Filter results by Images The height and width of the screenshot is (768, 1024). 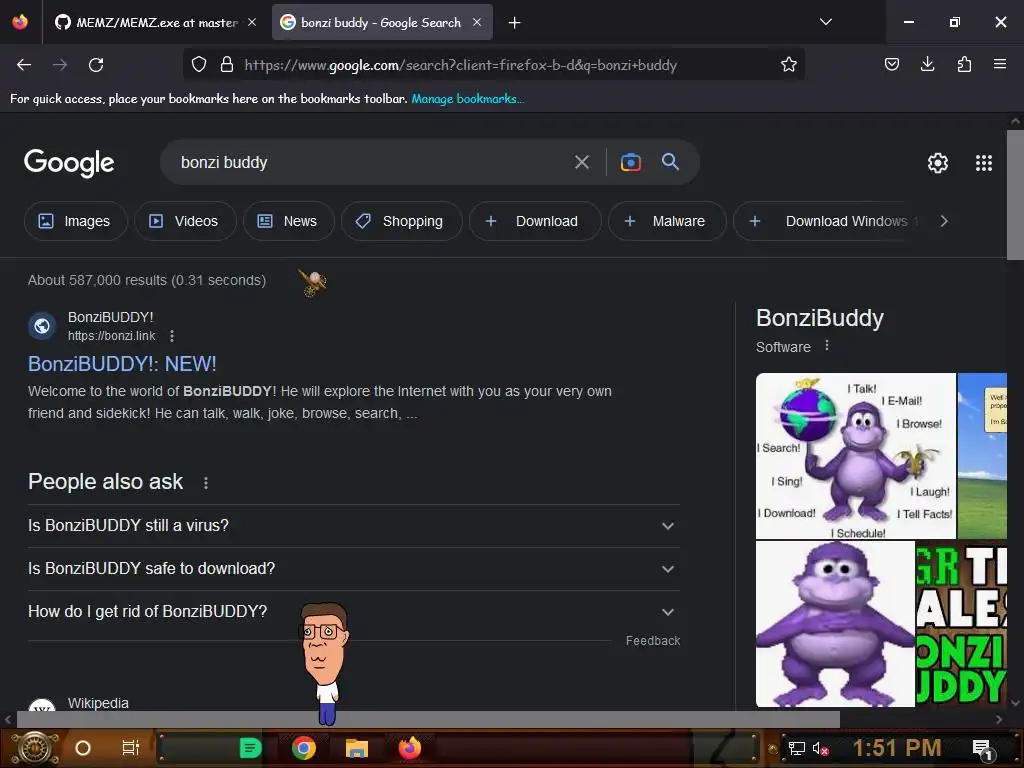(x=75, y=221)
